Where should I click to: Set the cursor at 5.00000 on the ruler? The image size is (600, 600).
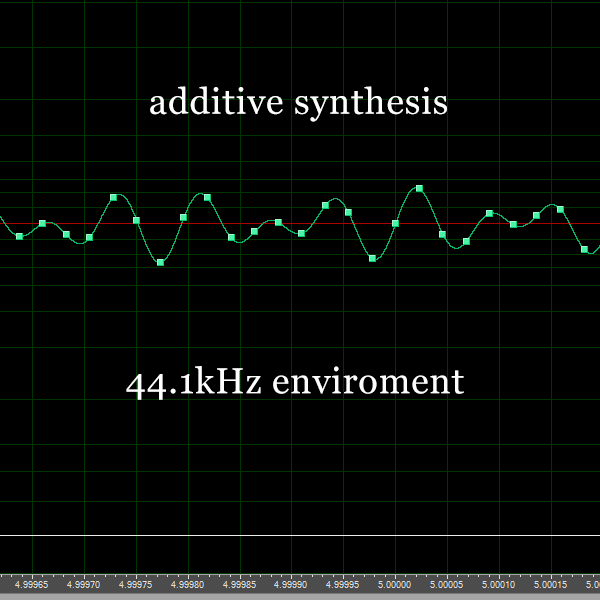point(395,583)
